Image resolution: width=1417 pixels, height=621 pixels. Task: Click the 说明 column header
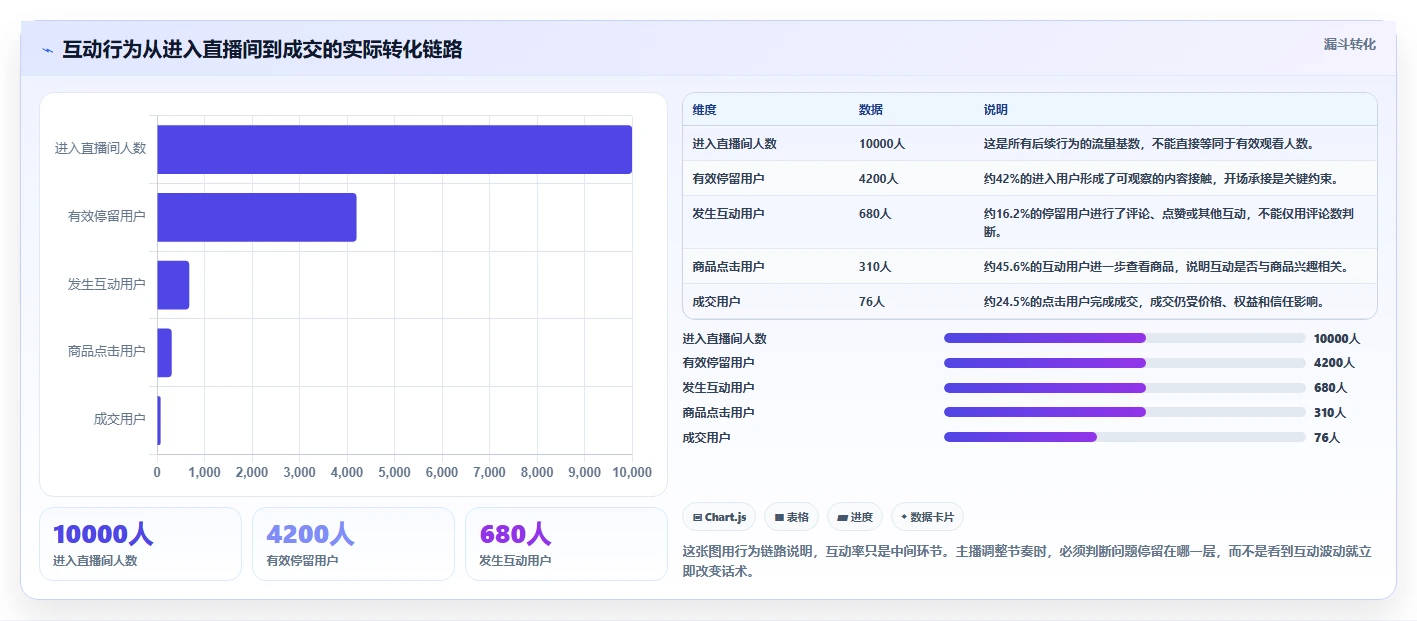996,110
